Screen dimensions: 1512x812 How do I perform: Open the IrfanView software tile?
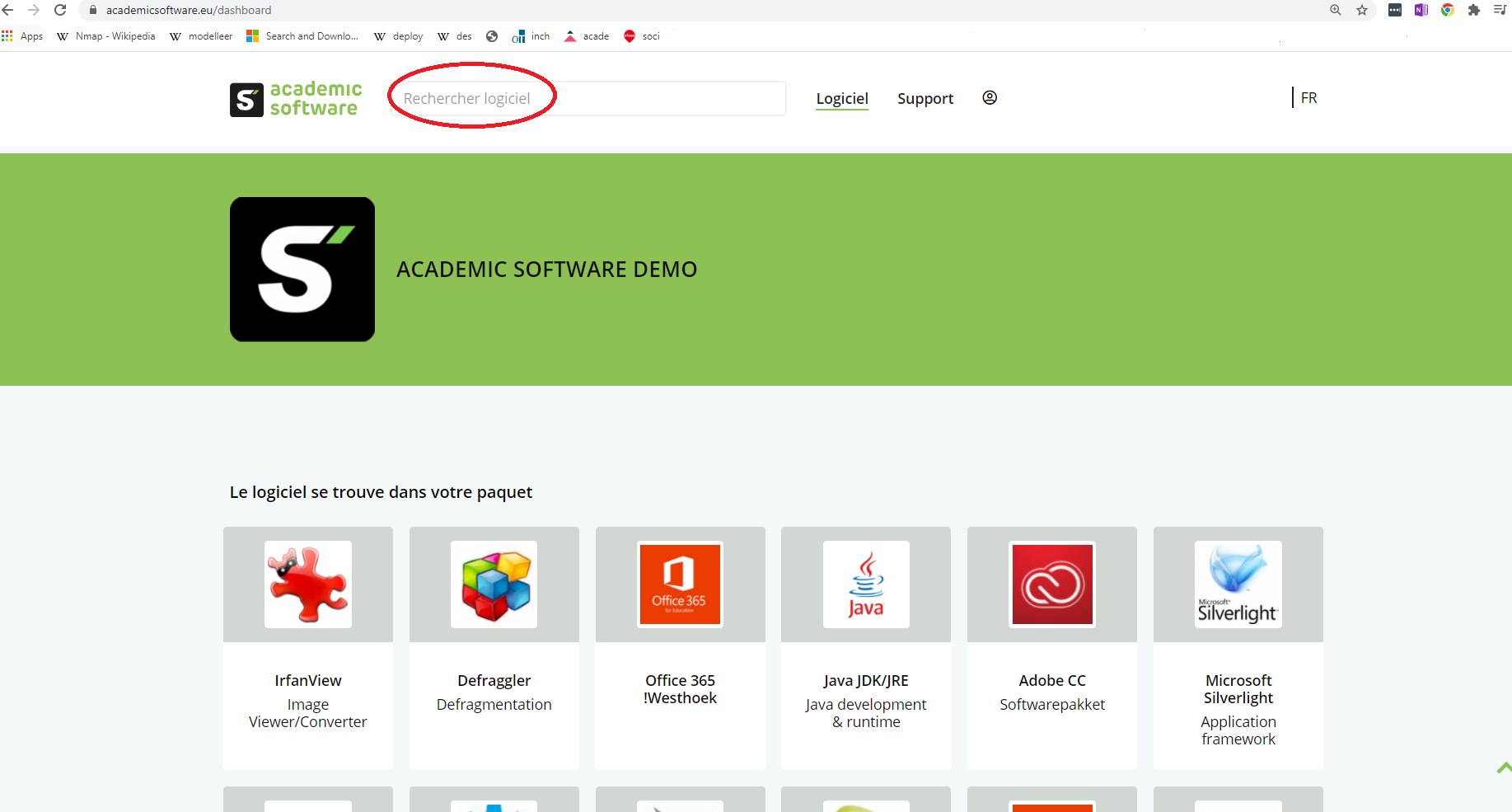point(307,649)
